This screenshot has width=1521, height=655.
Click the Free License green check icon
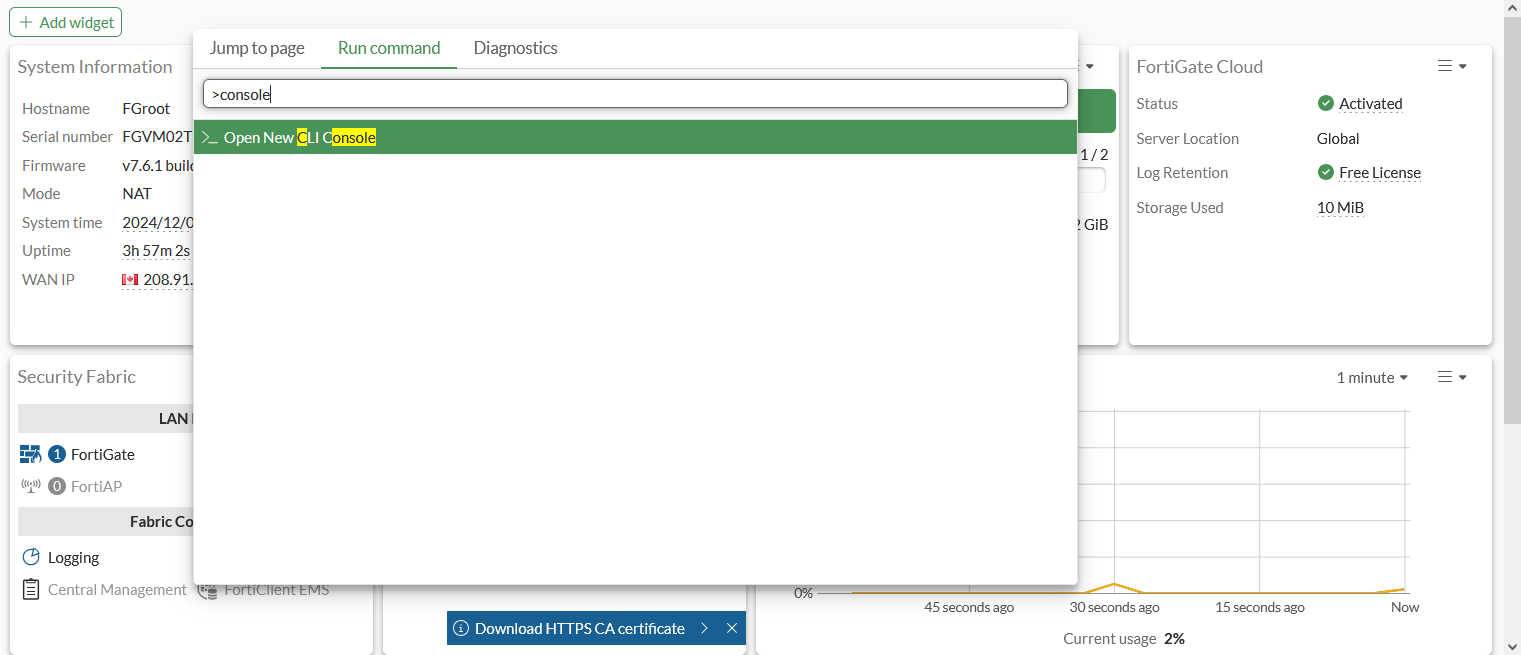1326,172
